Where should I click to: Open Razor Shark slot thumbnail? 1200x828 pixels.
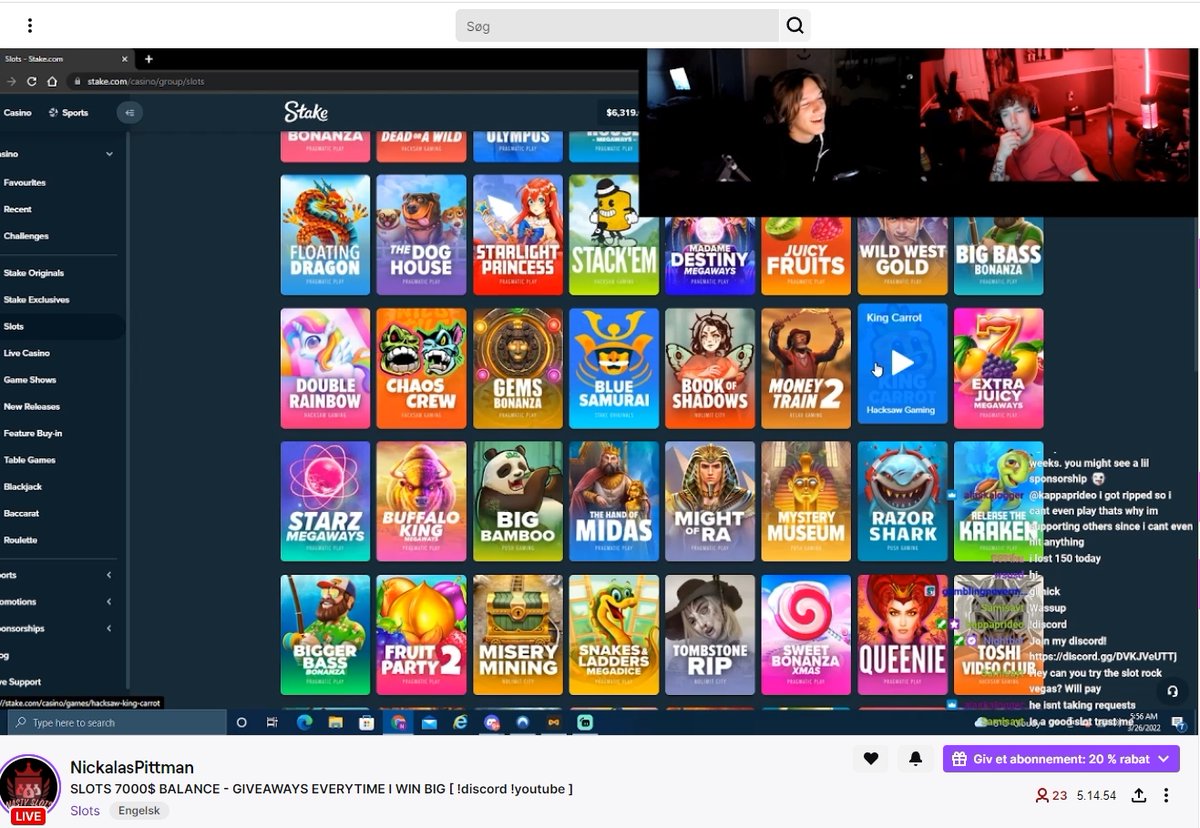point(902,501)
